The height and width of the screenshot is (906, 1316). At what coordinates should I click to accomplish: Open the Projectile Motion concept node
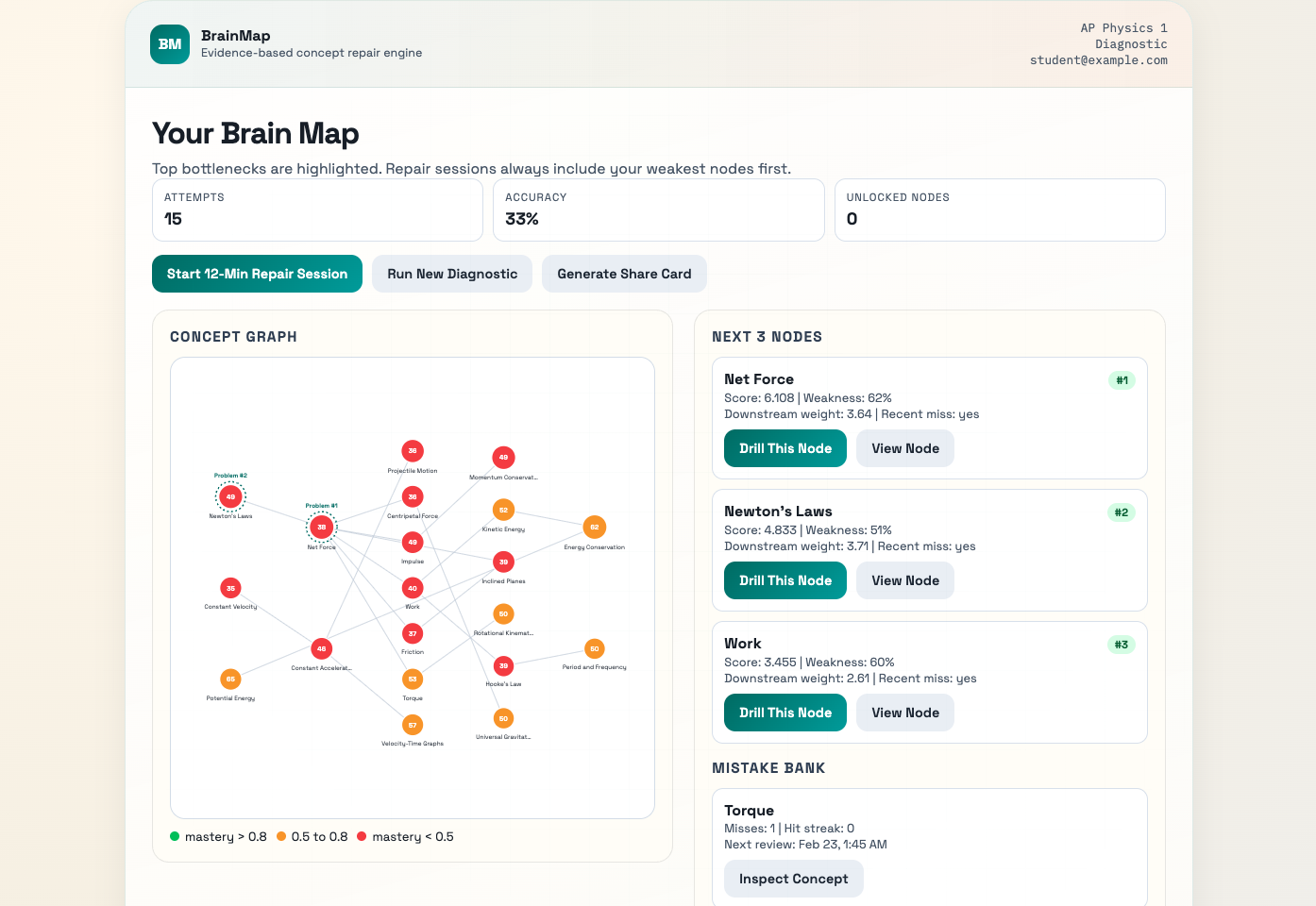[x=413, y=451]
